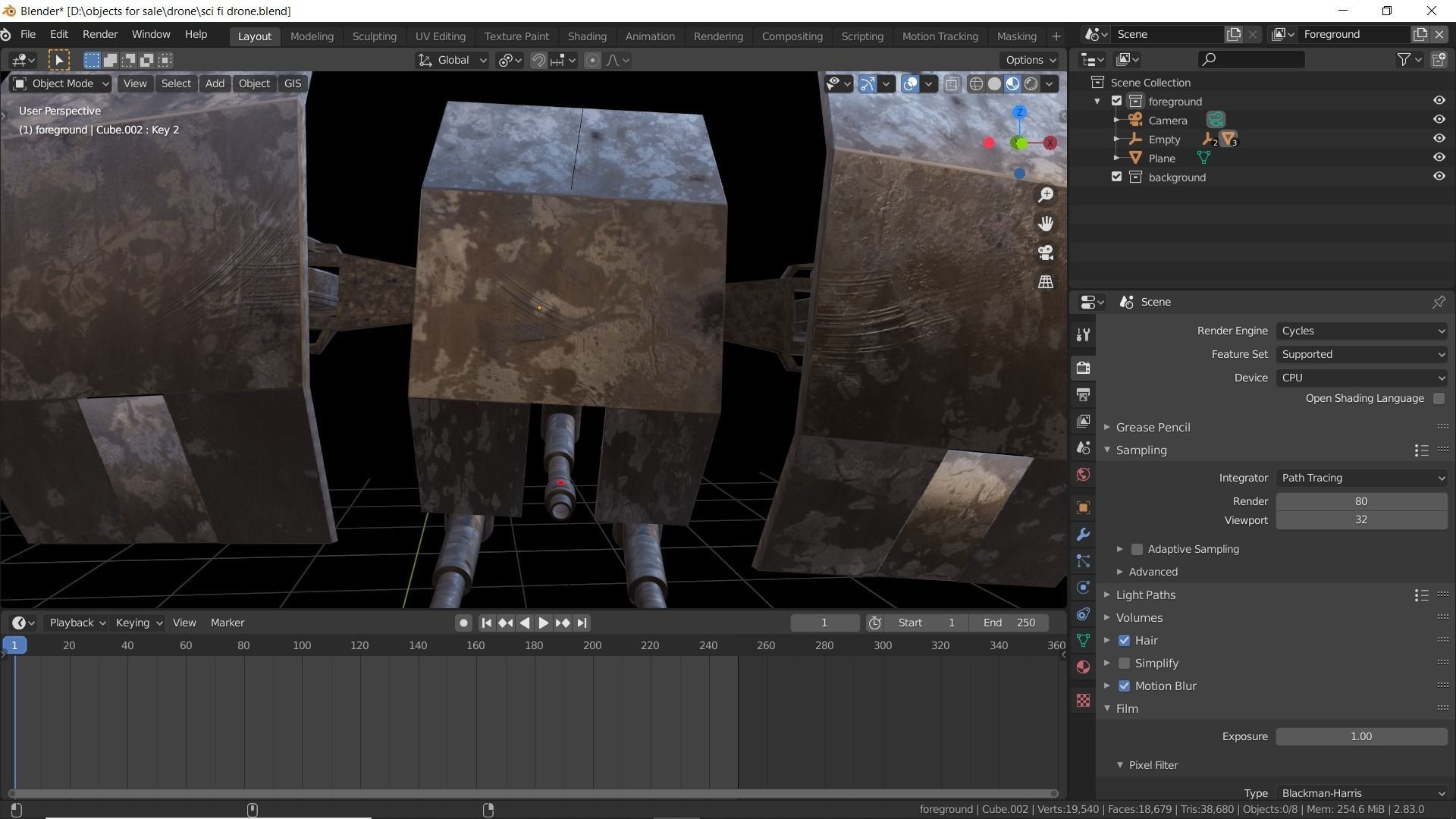Click the Exposure value slider

(x=1360, y=737)
